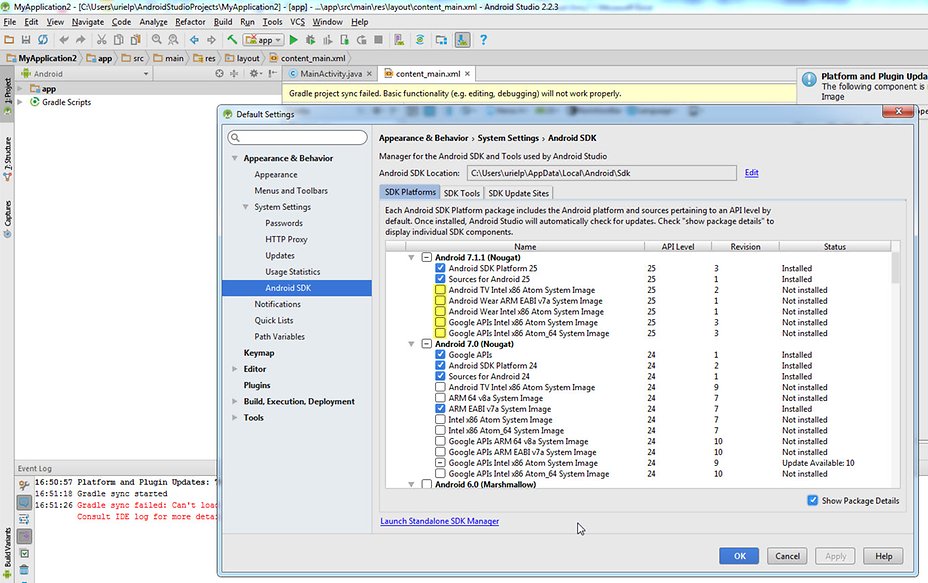
Task: Click the Make Project hammer icon
Action: coord(232,40)
